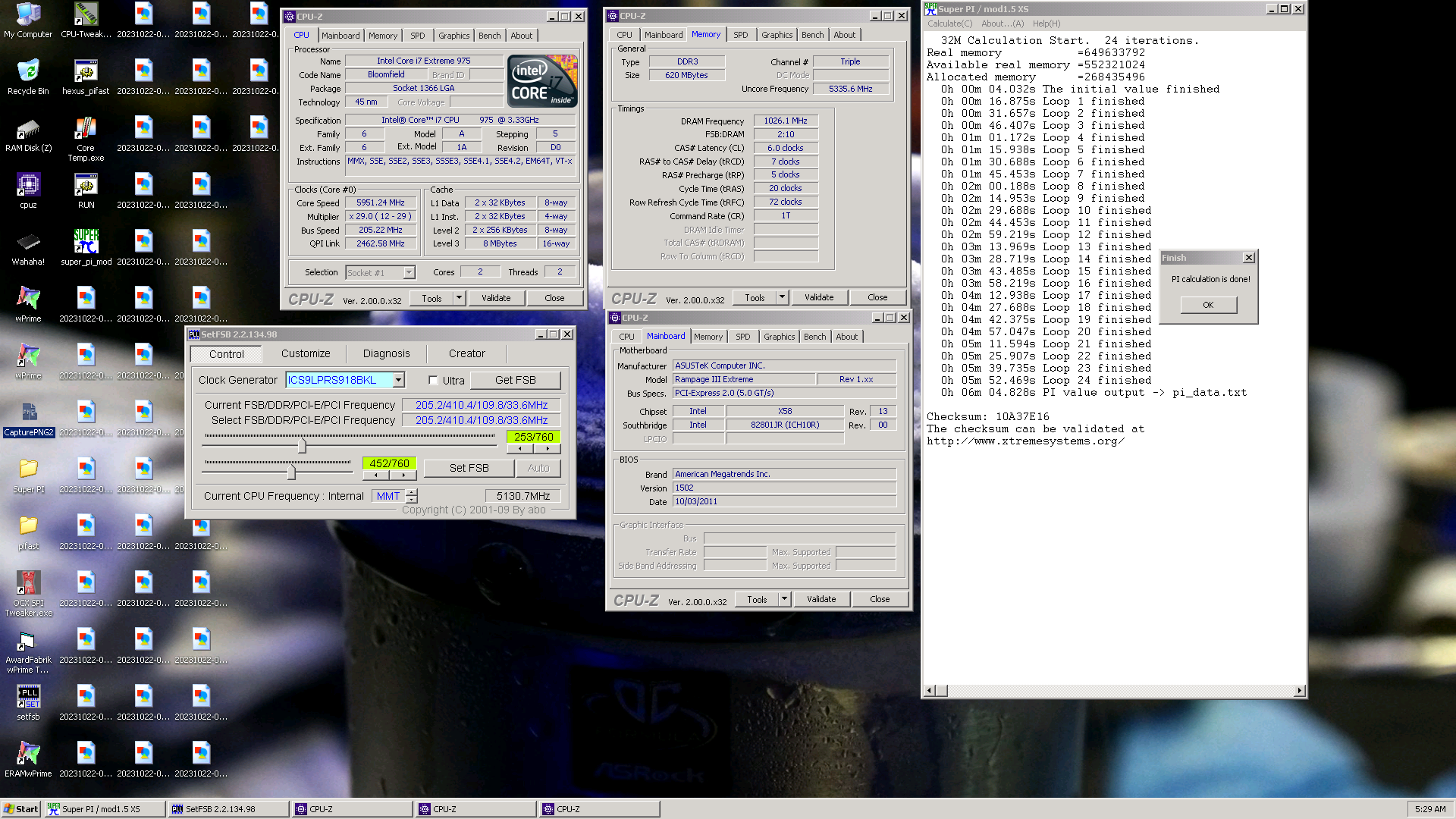Click the Select FSB frequency field
The image size is (1456, 819).
coord(482,420)
